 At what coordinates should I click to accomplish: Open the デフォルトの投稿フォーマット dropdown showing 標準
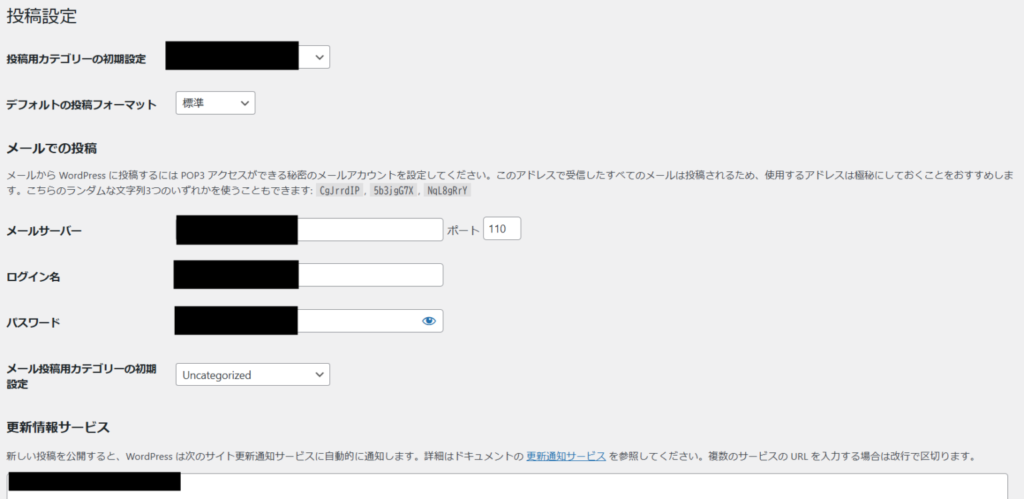(216, 103)
